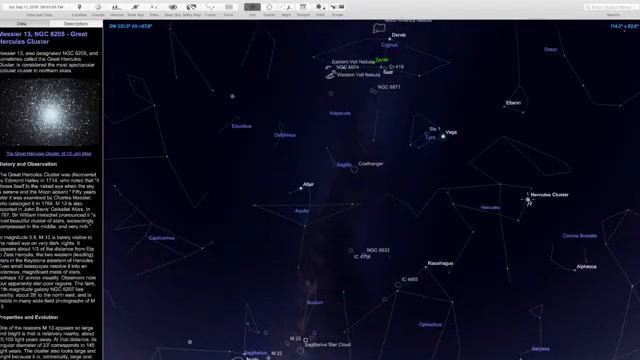Toggle the Solar System objects icon
This screenshot has width=640, height=360.
point(136,7)
